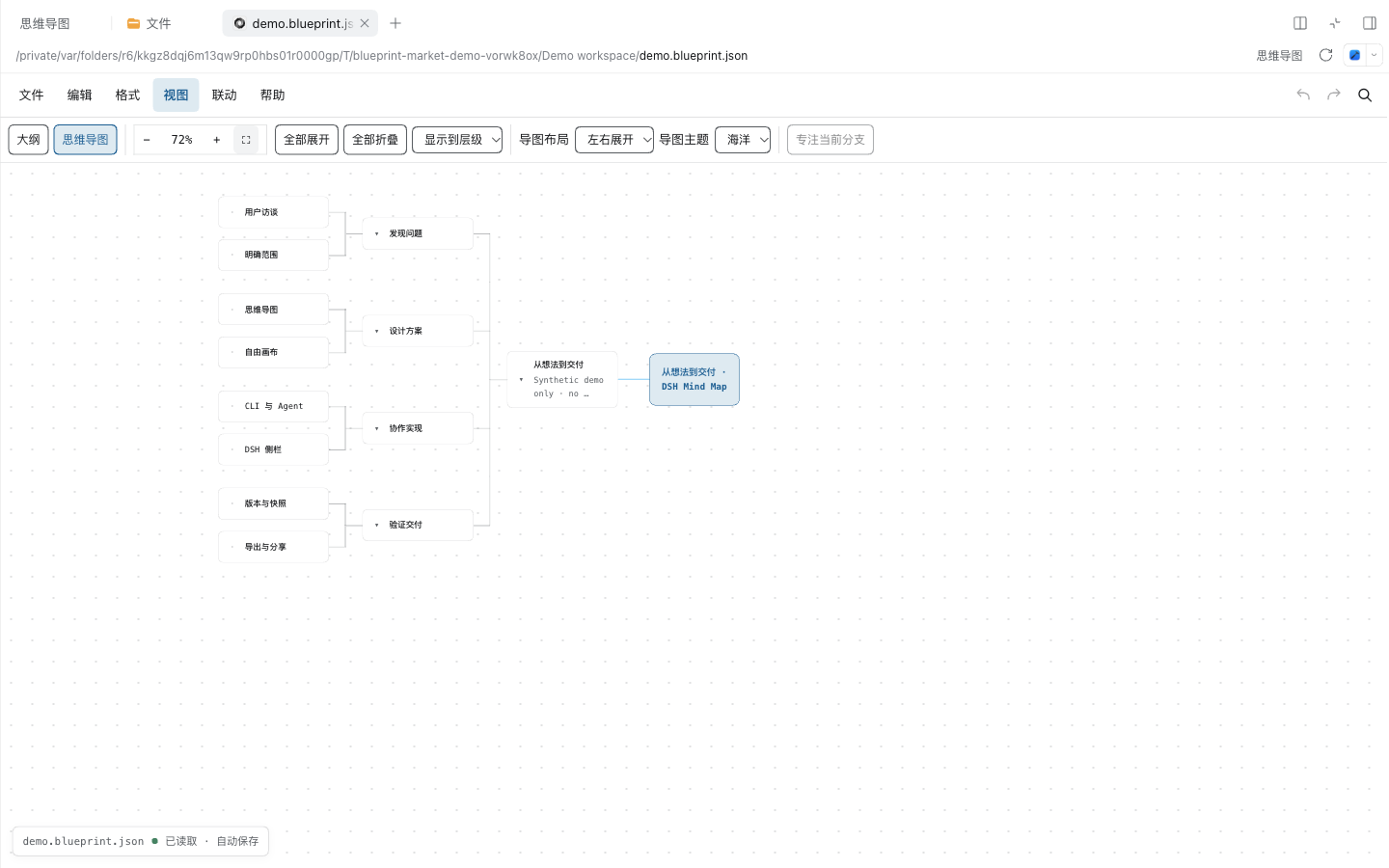Screen dimensions: 1389x868
Task: Select the 设计方案 node label
Action: [406, 331]
